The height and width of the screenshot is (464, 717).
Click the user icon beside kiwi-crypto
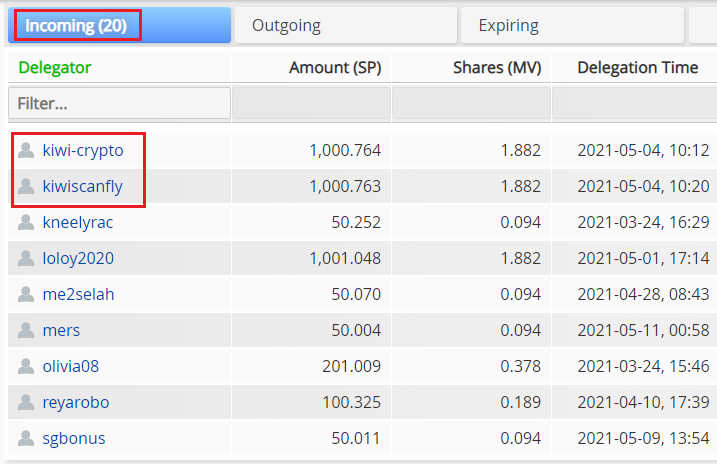26,150
